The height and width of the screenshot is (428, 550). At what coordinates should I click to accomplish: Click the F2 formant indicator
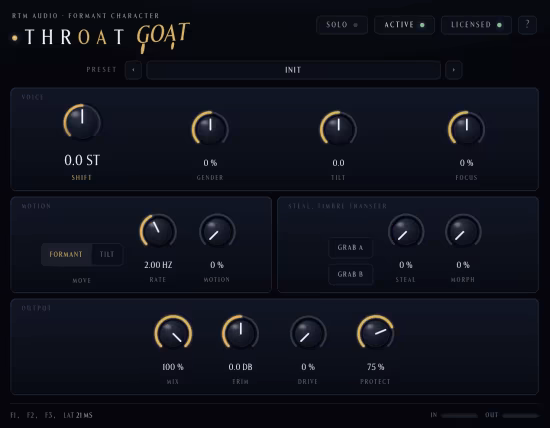(x=32, y=415)
